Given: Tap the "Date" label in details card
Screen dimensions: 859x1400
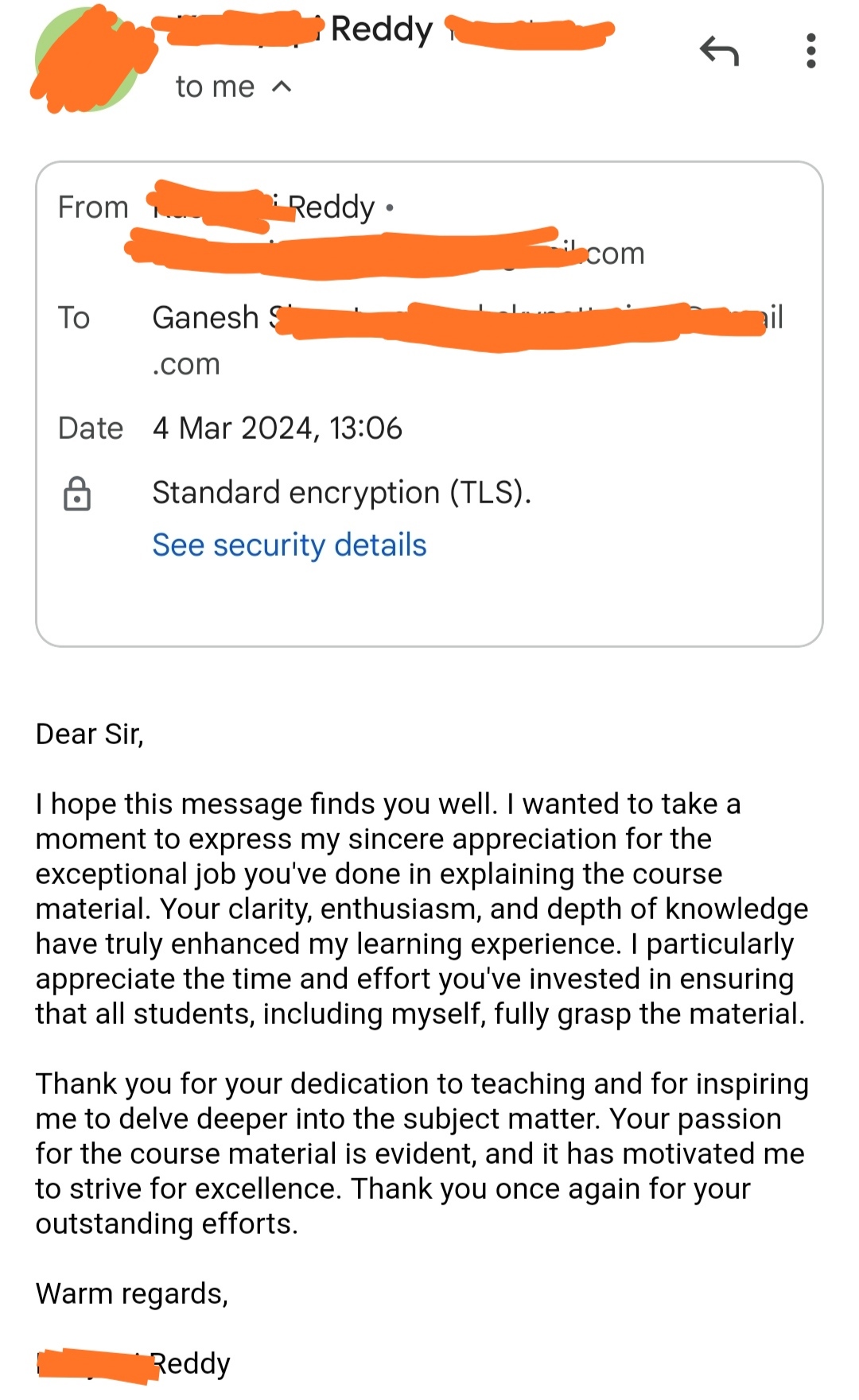Looking at the screenshot, I should coord(91,429).
